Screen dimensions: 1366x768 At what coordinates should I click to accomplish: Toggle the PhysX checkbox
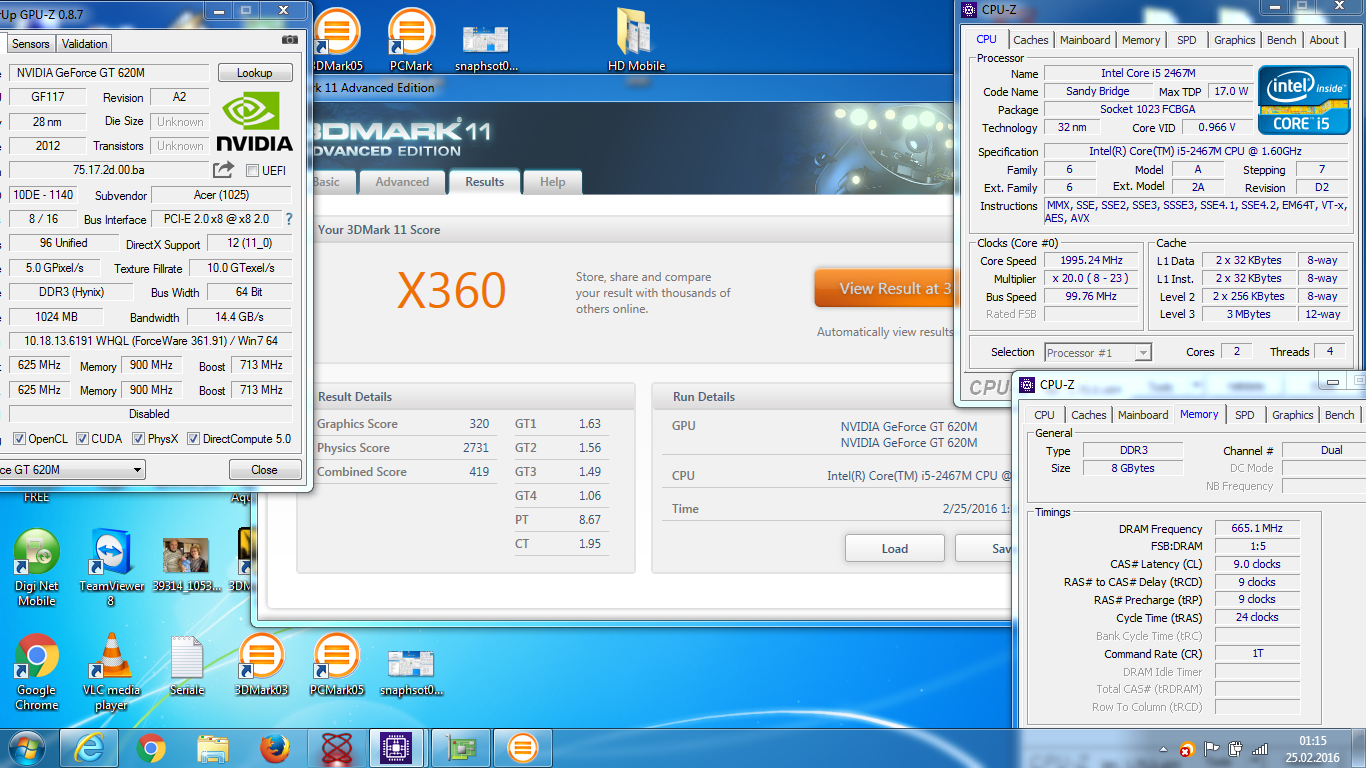[x=138, y=439]
